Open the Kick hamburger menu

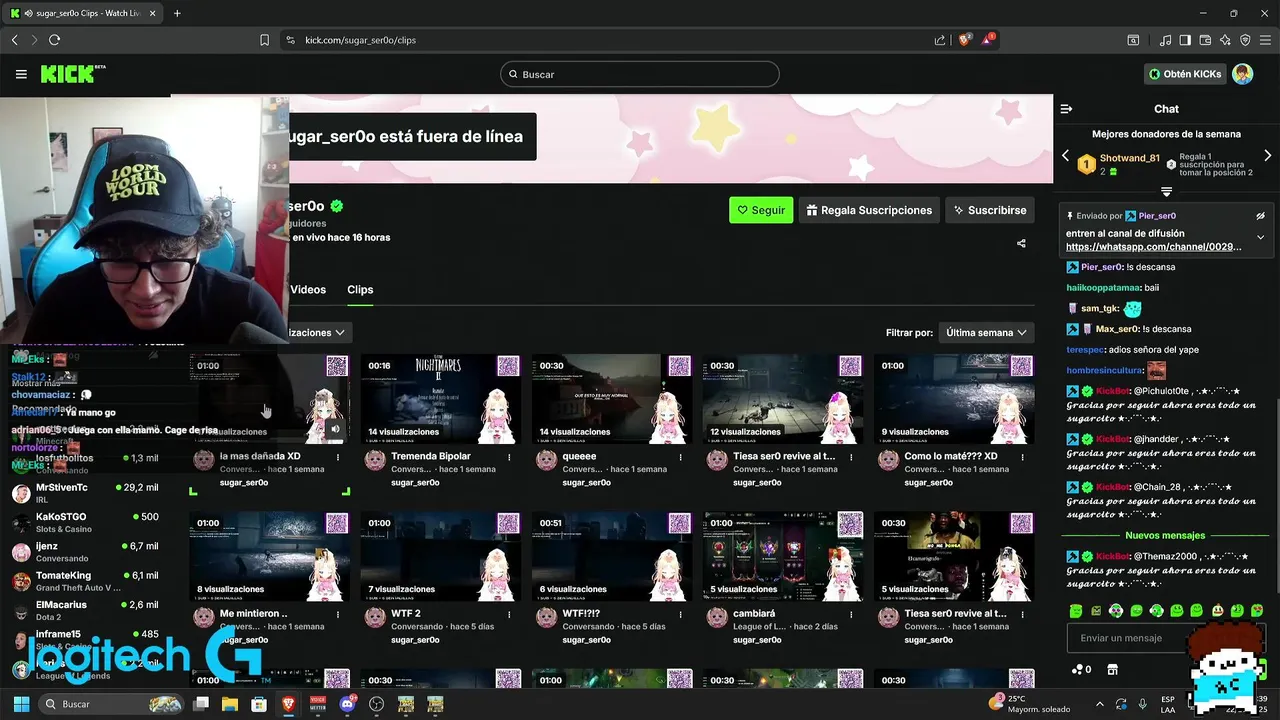click(21, 74)
